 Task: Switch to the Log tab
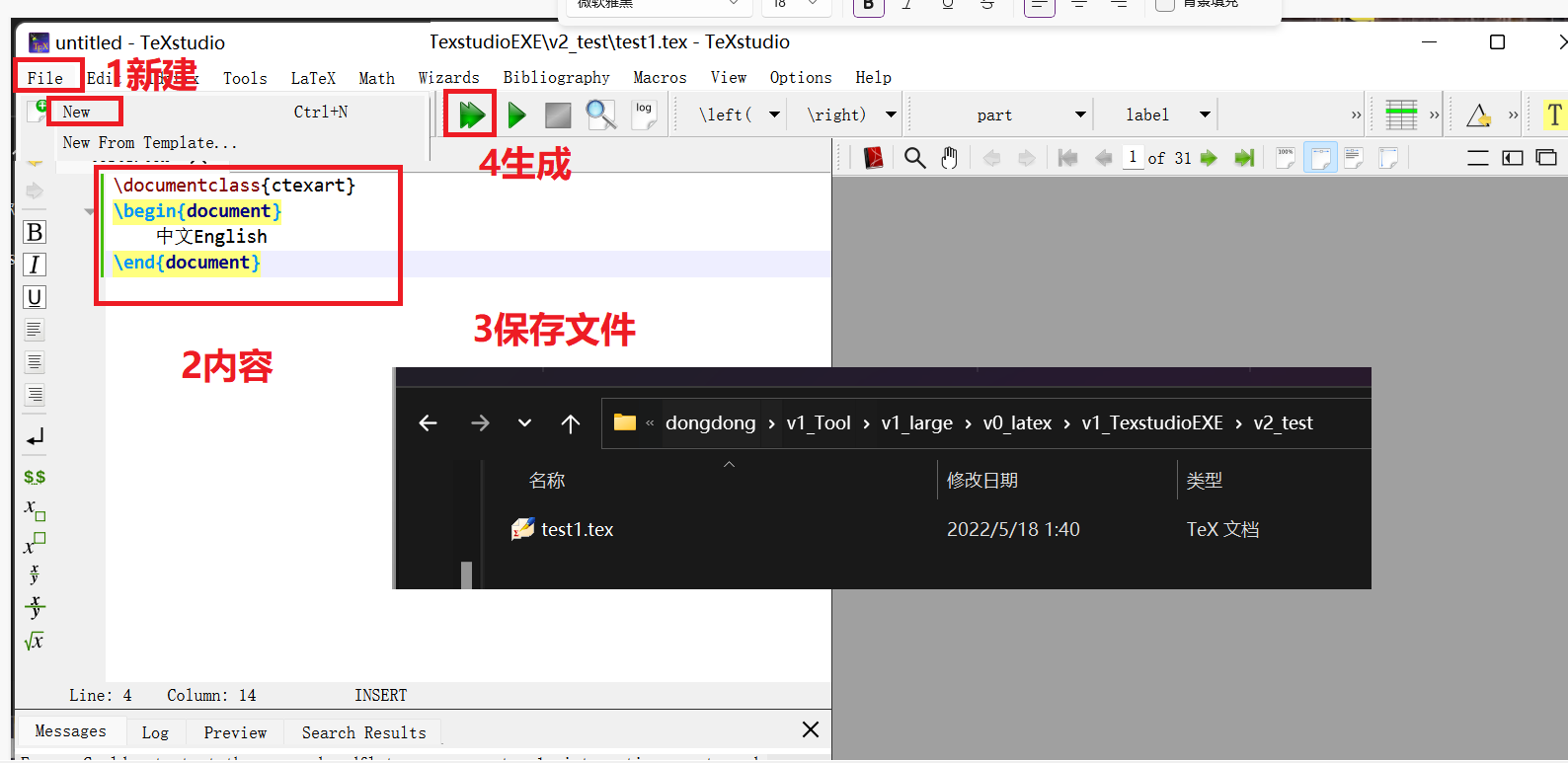pos(155,732)
